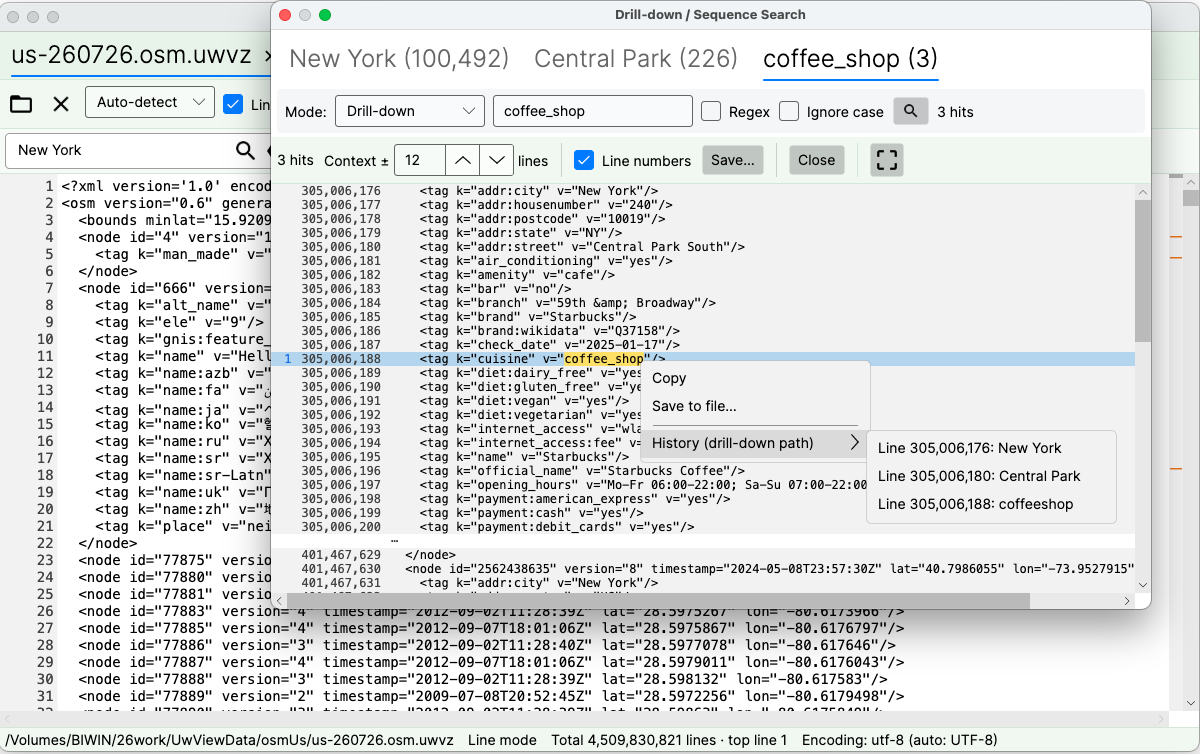Viewport: 1200px width, 754px height.
Task: Click hit marker 1 in the results gutter
Action: point(288,359)
